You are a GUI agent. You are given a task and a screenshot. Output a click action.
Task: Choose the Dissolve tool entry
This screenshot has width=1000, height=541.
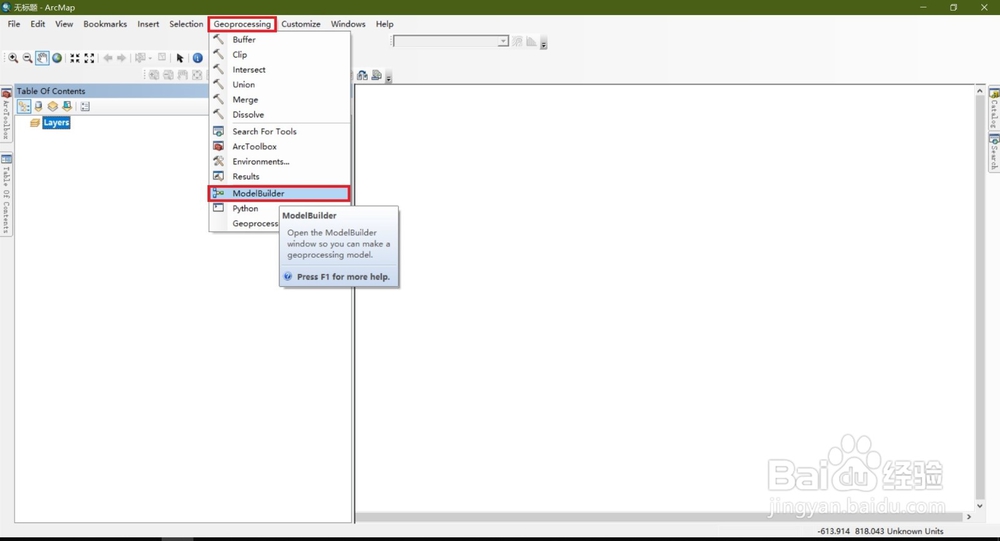(280, 115)
